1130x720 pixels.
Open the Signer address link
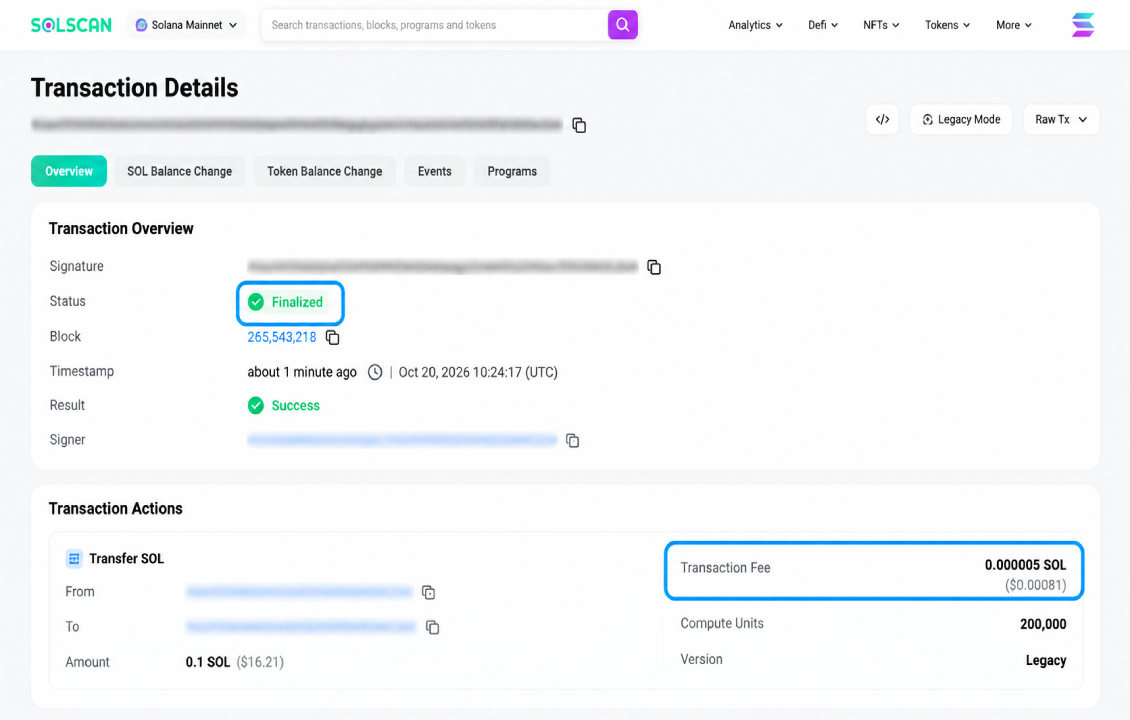click(x=402, y=440)
